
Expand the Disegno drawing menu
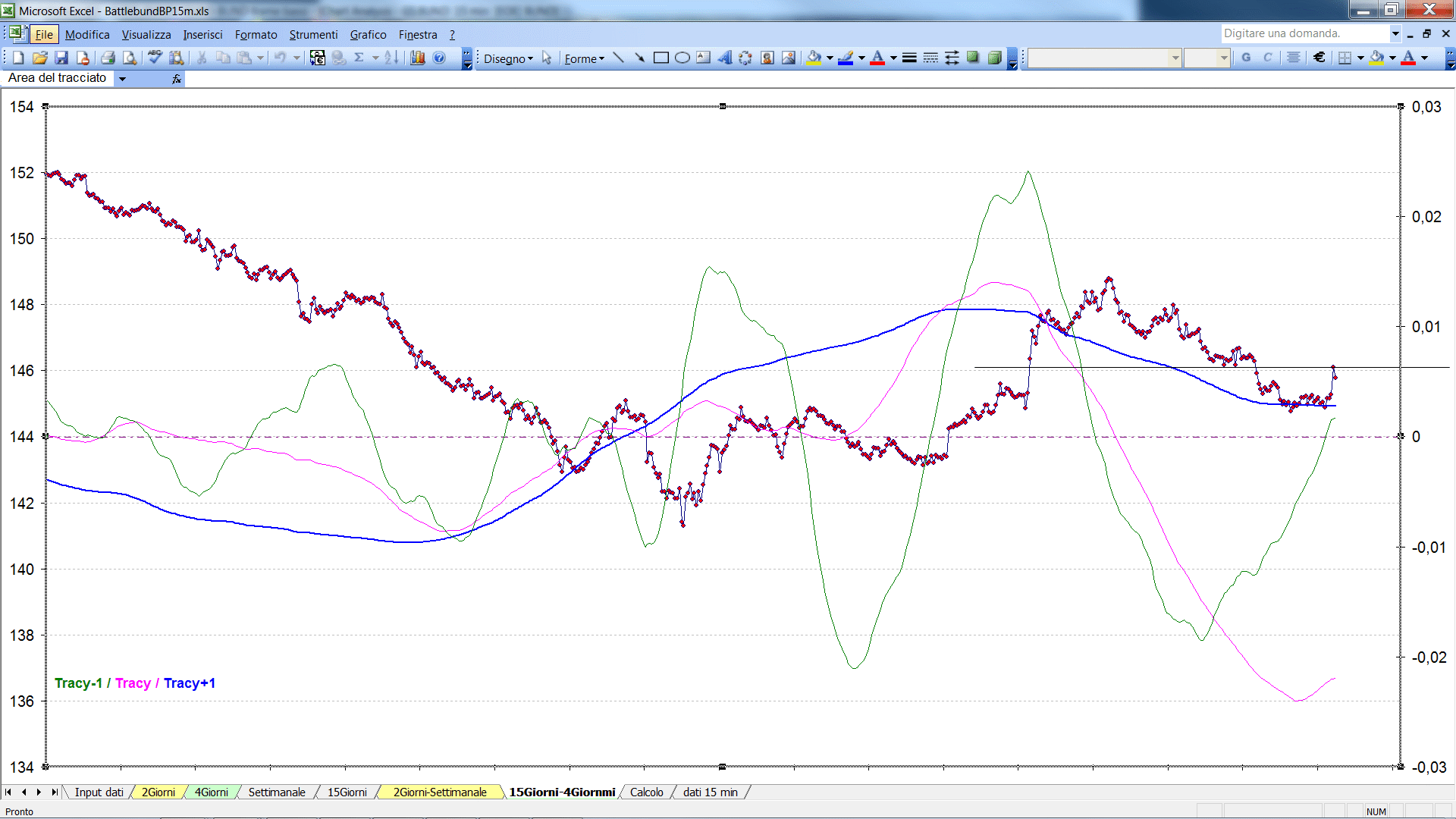(508, 58)
